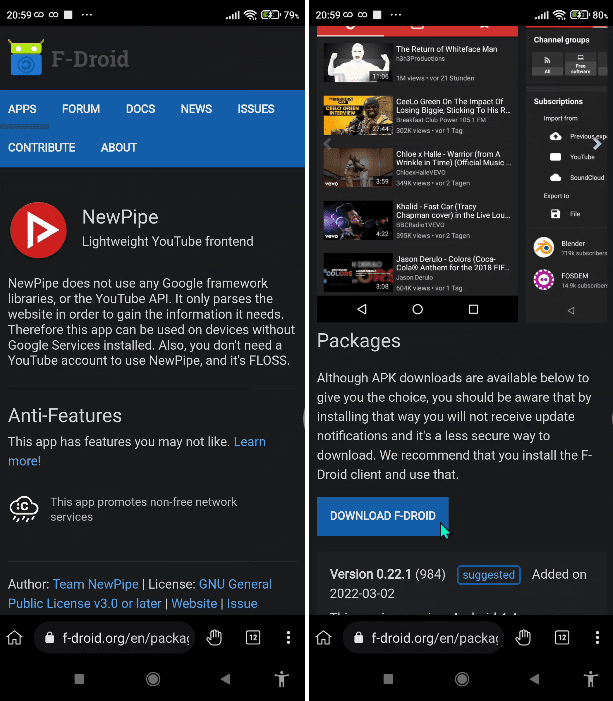The height and width of the screenshot is (701, 613).
Task: Tap accessibility figure icon on left phone
Action: point(281,679)
